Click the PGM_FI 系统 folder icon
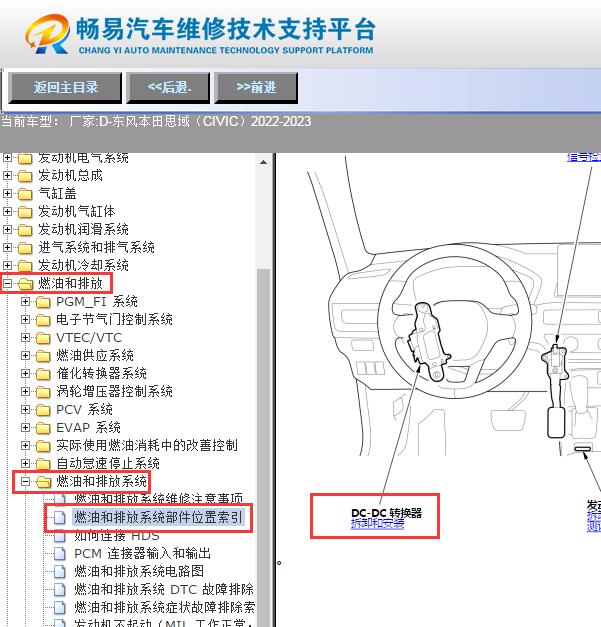The width and height of the screenshot is (601, 627). click(x=43, y=302)
